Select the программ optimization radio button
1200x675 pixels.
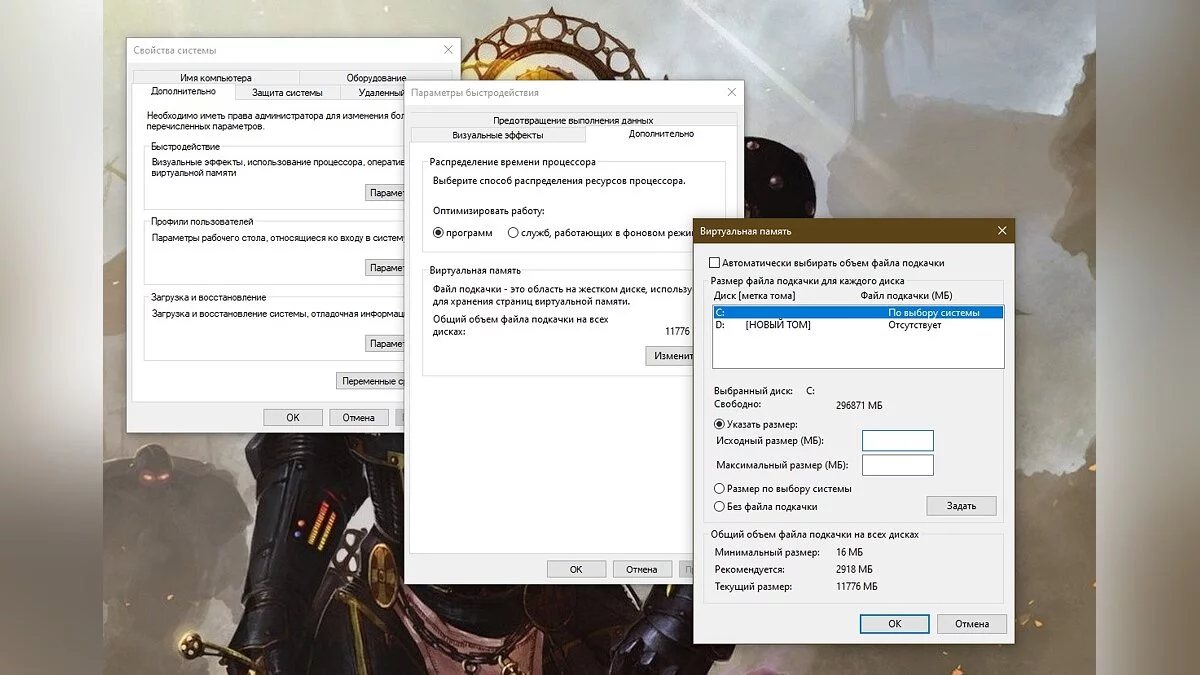438,233
